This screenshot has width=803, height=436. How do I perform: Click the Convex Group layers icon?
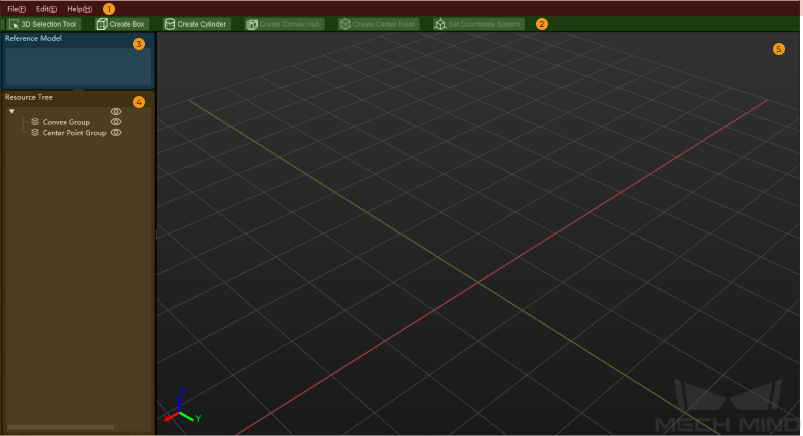[35, 122]
